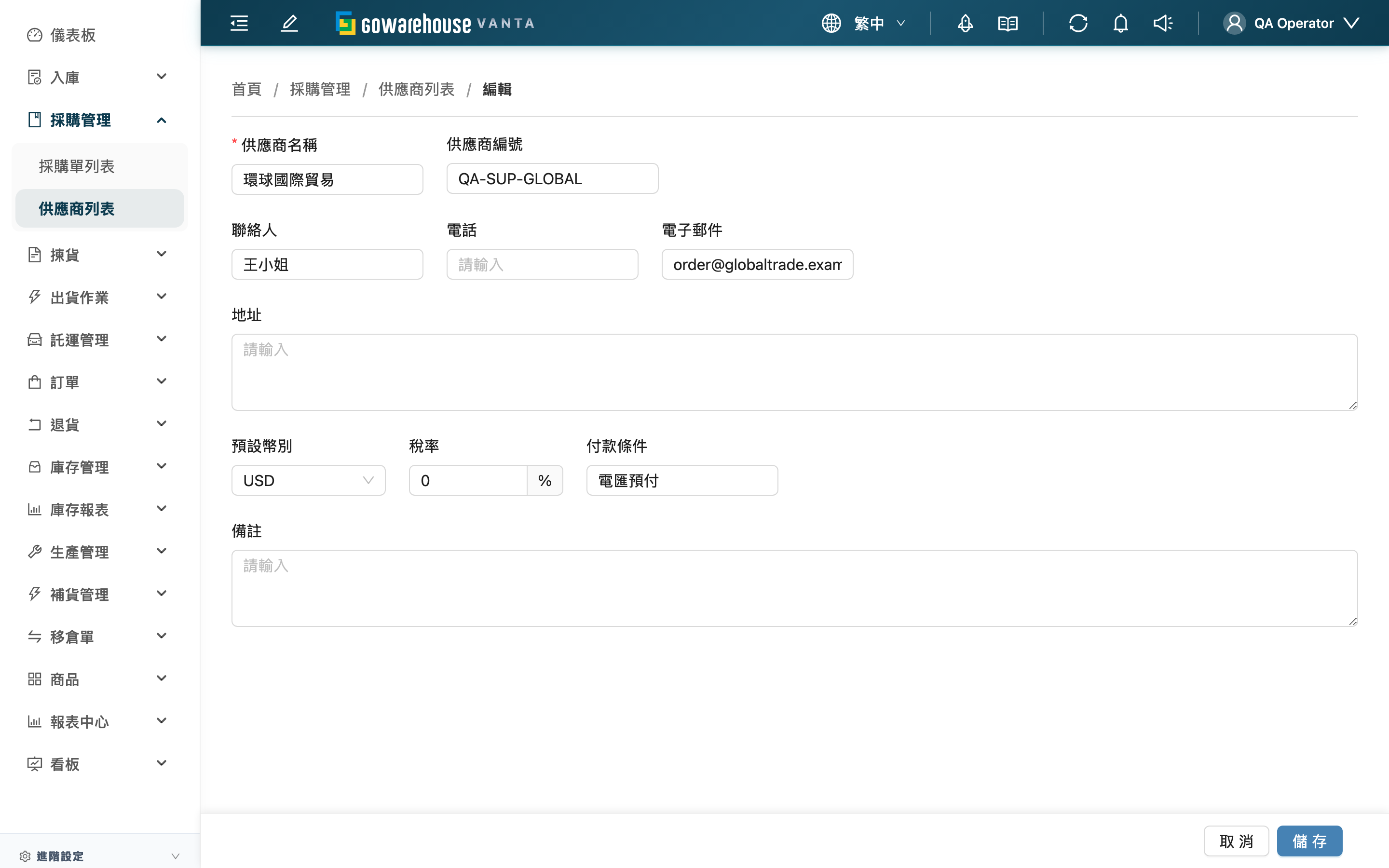Image resolution: width=1389 pixels, height=868 pixels.
Task: Go to 供應商列表 breadcrumb link
Action: tap(416, 90)
